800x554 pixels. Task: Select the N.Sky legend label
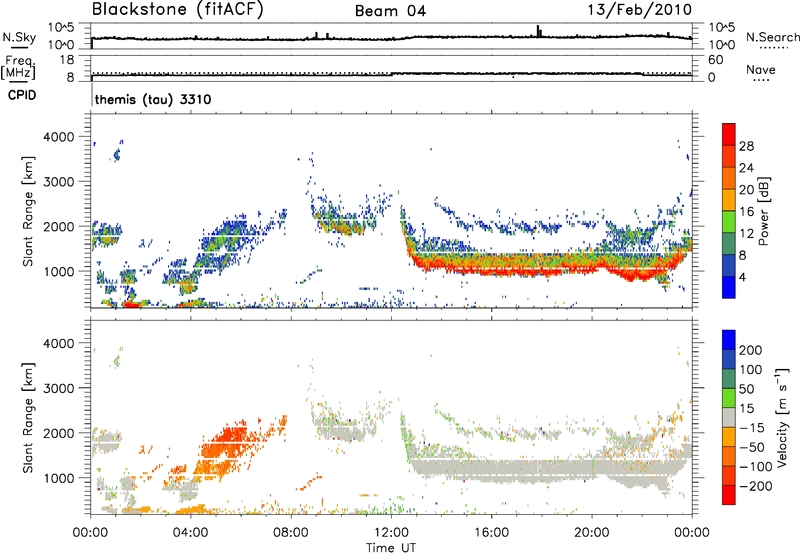pyautogui.click(x=19, y=37)
